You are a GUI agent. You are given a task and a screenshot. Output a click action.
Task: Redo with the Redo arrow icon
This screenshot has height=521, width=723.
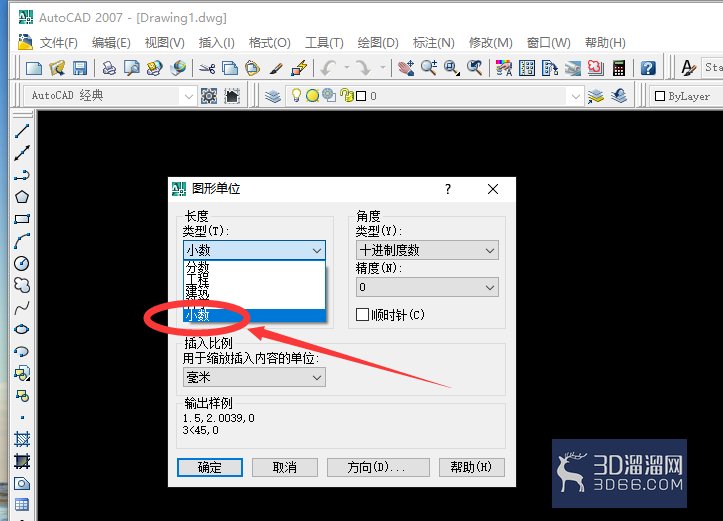(364, 68)
